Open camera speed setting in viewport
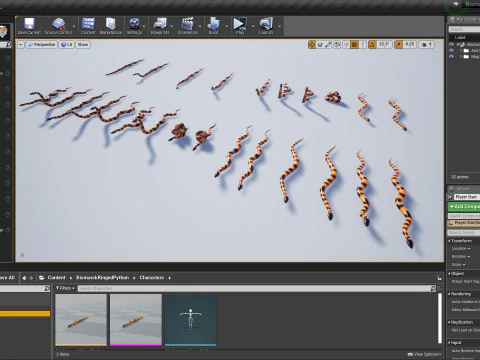480x360 pixels. (x=427, y=44)
